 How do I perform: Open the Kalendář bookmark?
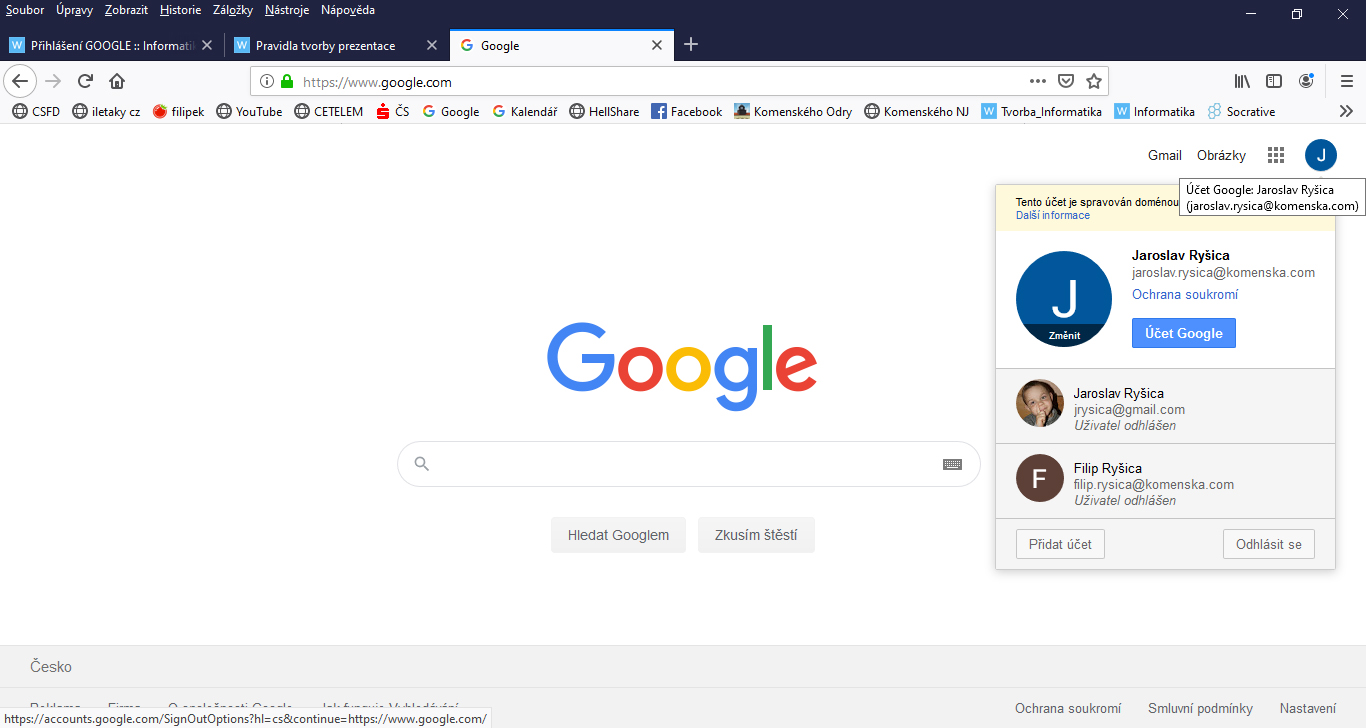524,112
